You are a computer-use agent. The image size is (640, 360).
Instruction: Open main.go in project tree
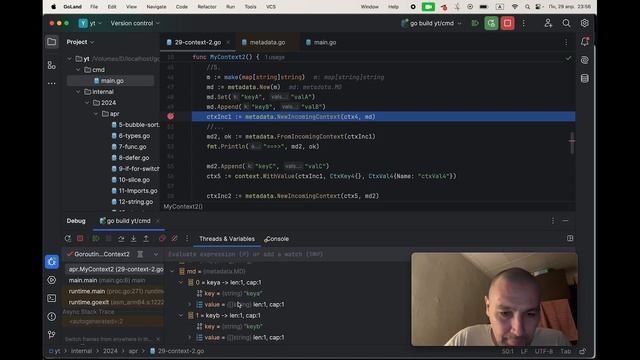pos(111,81)
